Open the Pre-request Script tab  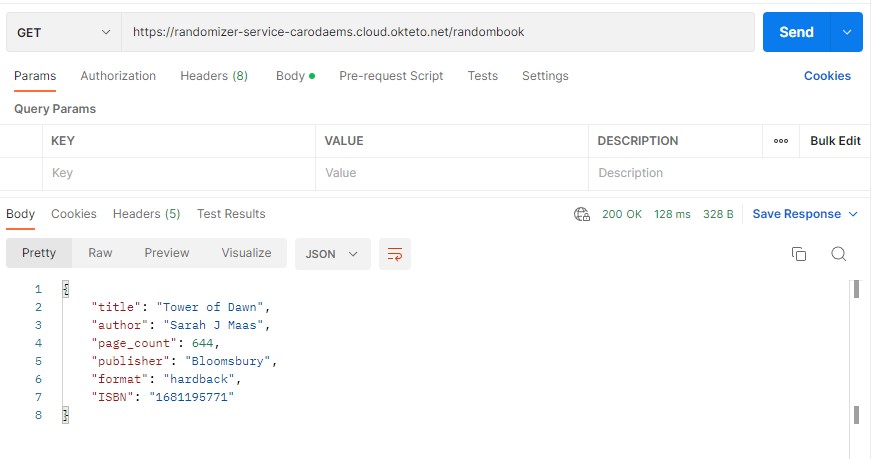point(391,76)
